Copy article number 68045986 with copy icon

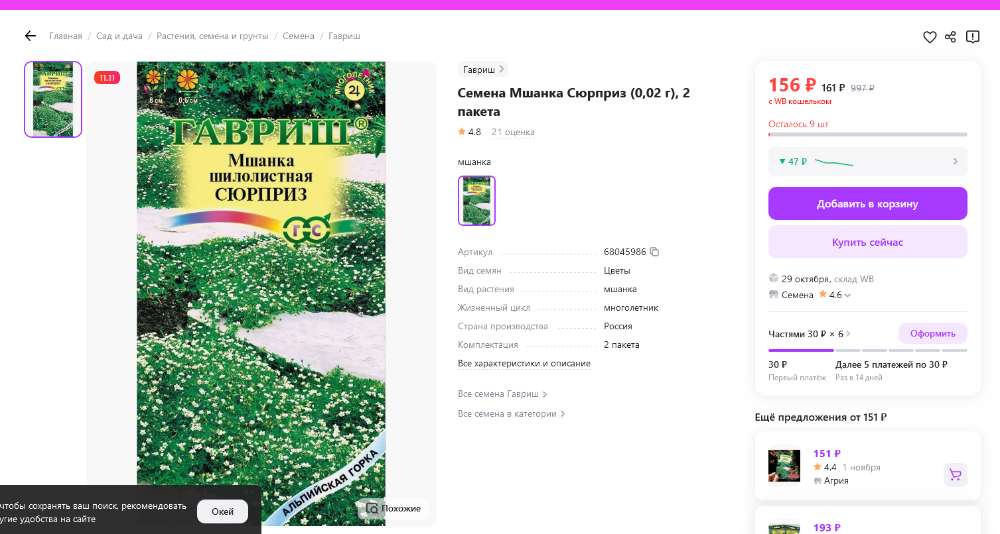tap(654, 252)
